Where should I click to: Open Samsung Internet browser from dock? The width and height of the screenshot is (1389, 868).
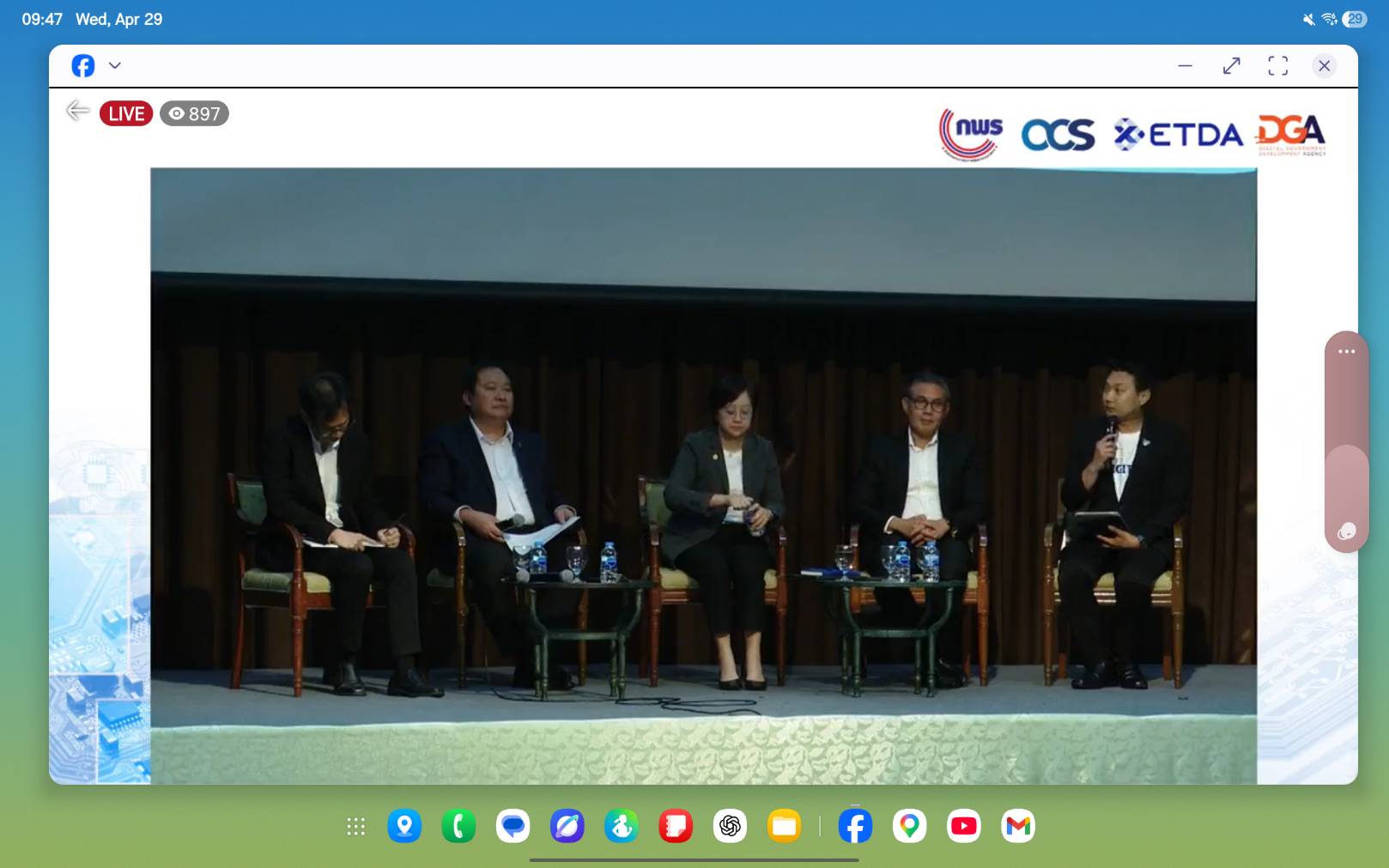pos(567,826)
